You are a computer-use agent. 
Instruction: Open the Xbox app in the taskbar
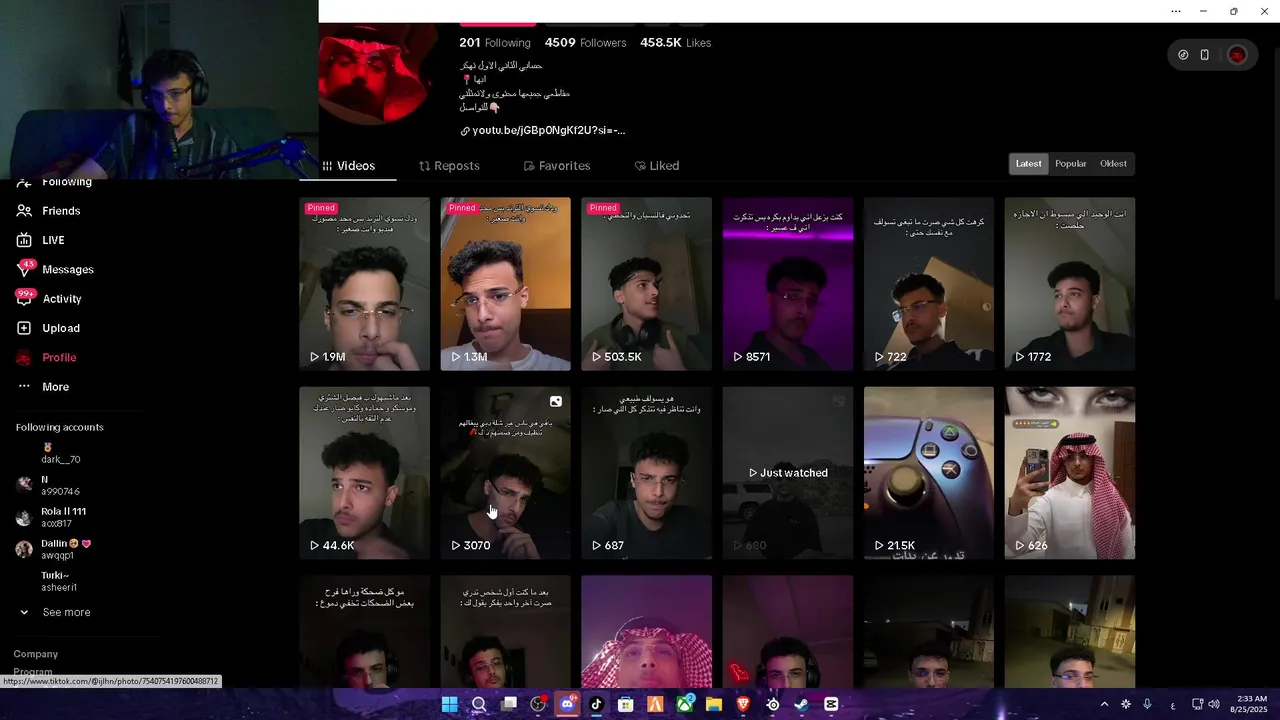pyautogui.click(x=685, y=704)
